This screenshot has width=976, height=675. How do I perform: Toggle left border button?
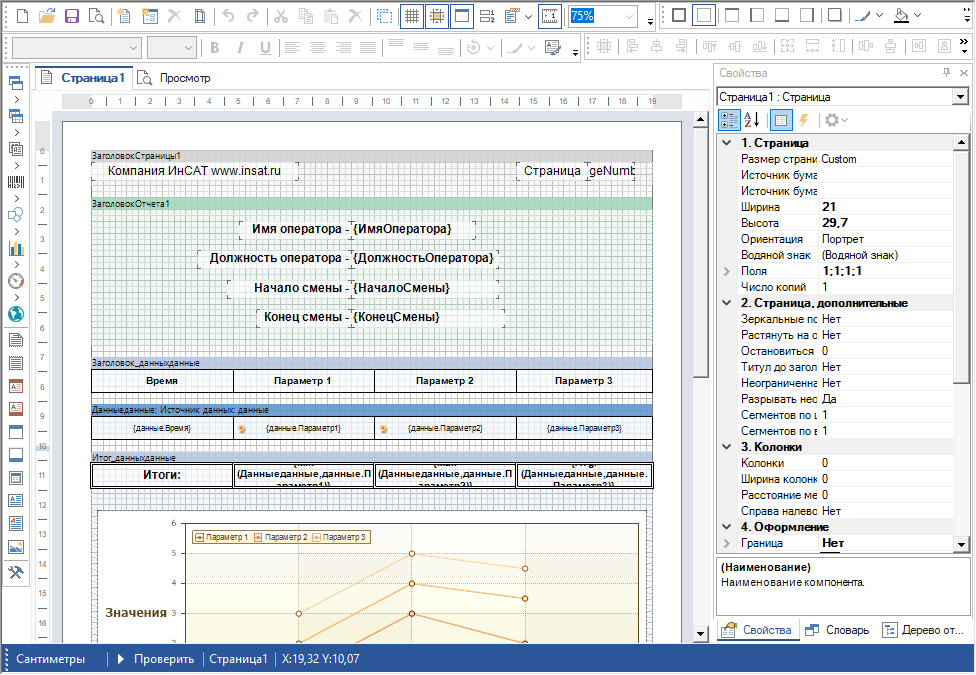click(758, 15)
